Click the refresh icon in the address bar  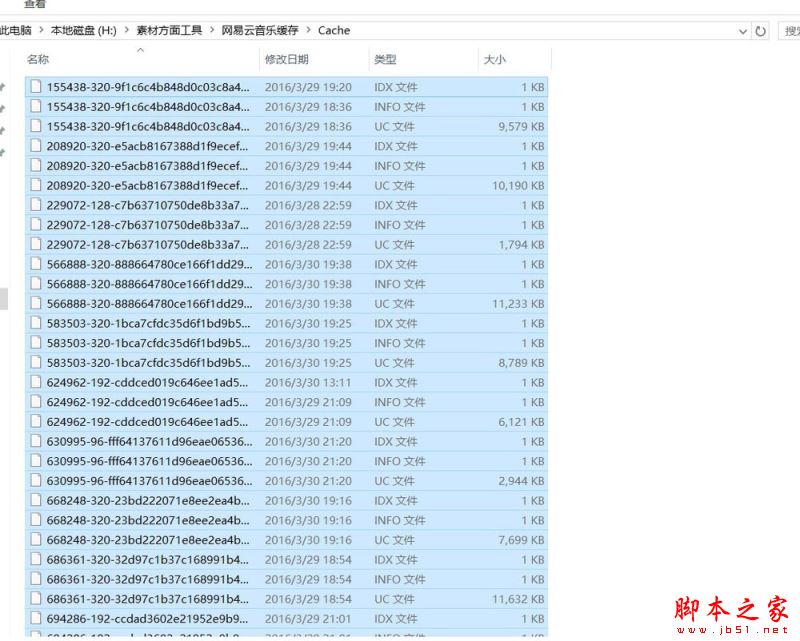point(760,31)
